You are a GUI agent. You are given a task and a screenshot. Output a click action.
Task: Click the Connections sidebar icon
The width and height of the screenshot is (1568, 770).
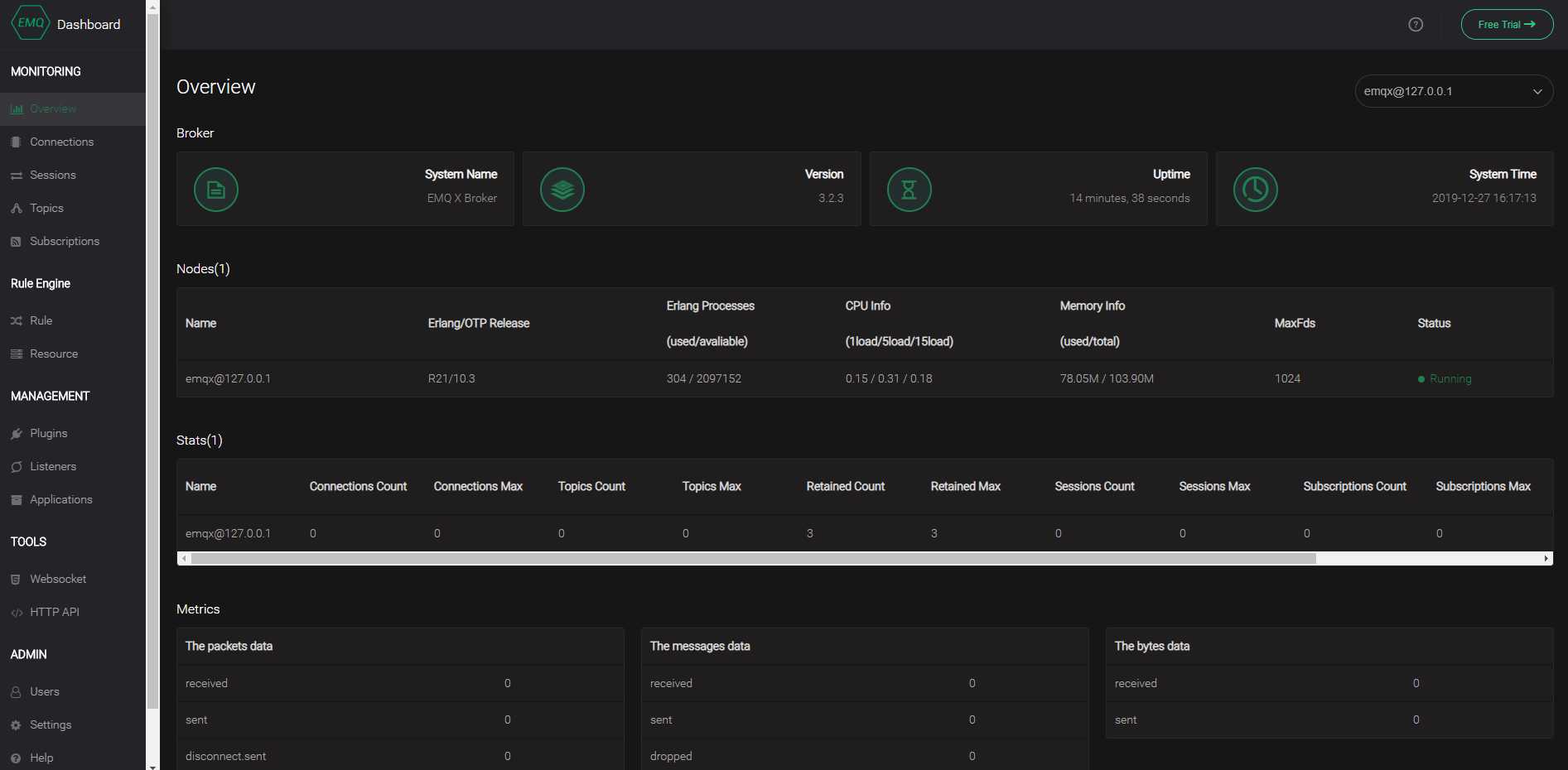17,142
